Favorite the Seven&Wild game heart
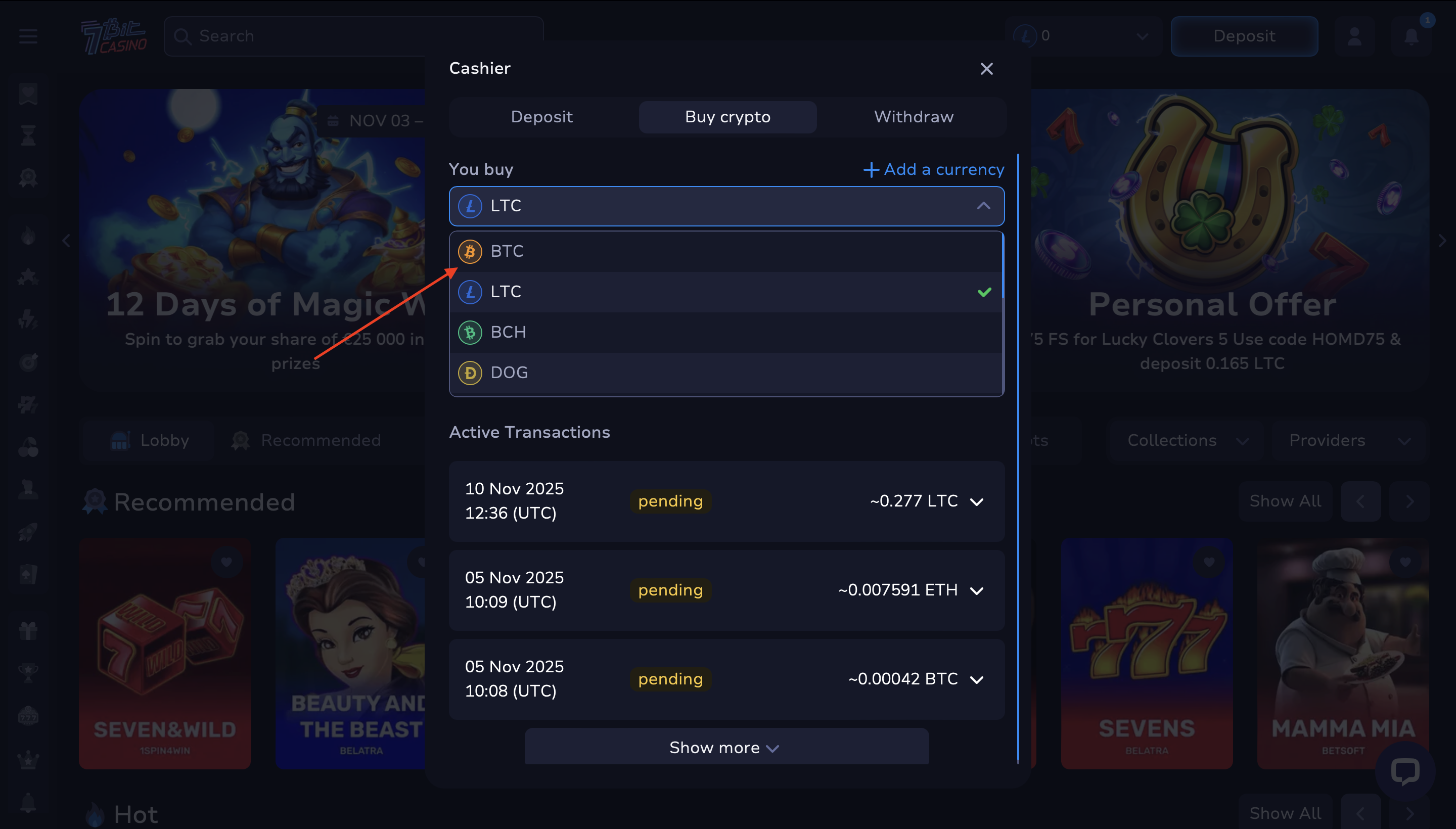The width and height of the screenshot is (1456, 829). 226,562
